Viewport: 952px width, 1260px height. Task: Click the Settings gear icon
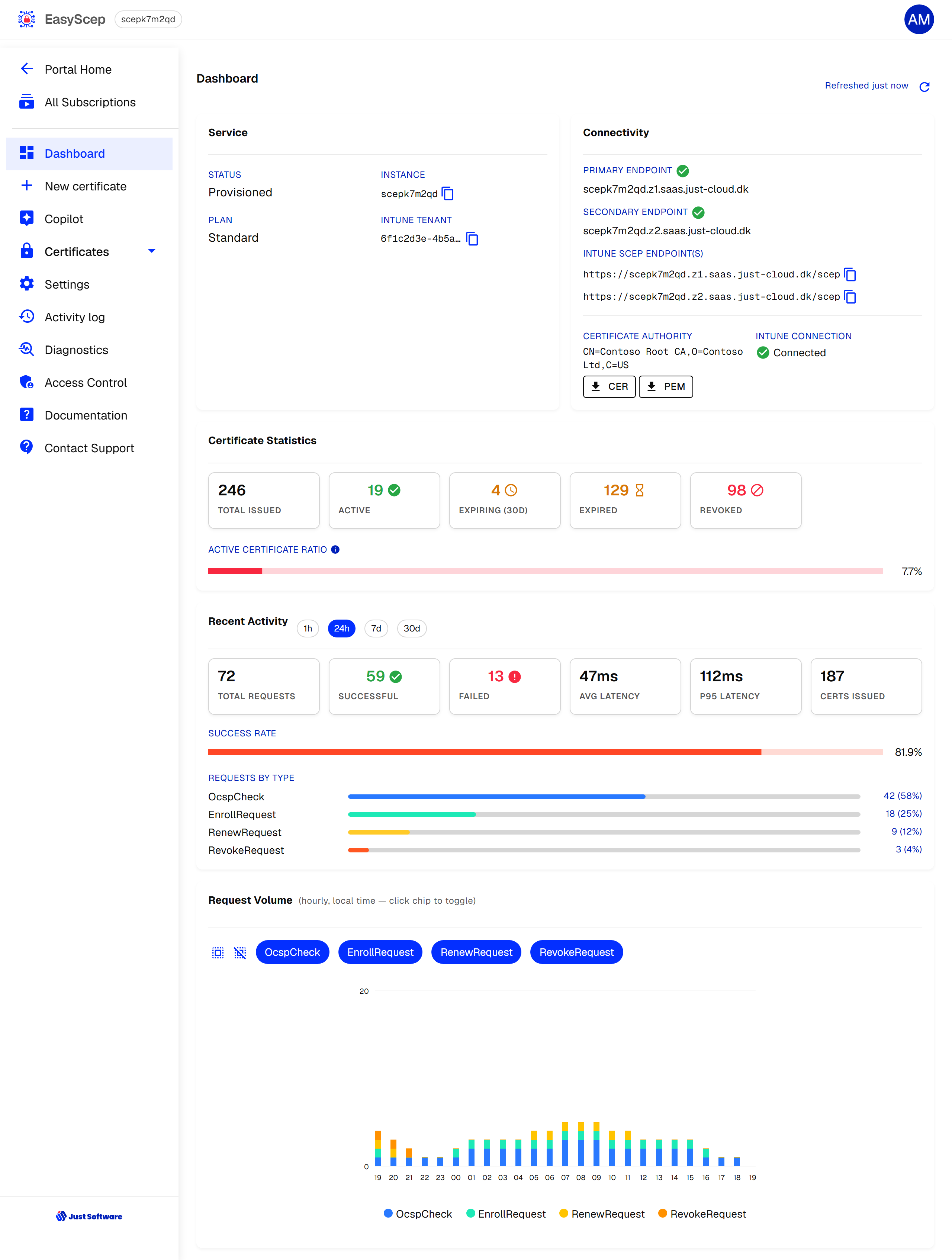[x=27, y=284]
